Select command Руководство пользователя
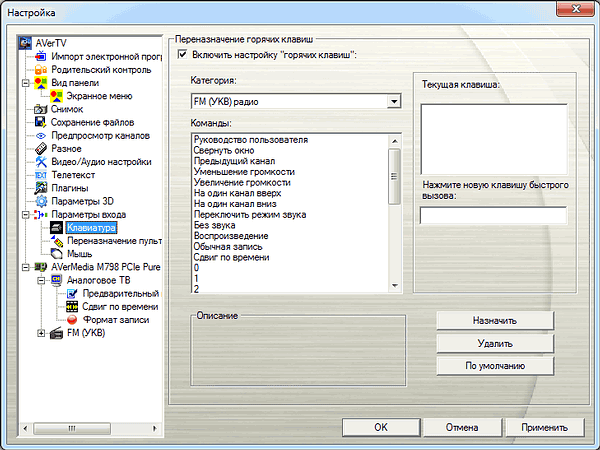 click(x=290, y=140)
